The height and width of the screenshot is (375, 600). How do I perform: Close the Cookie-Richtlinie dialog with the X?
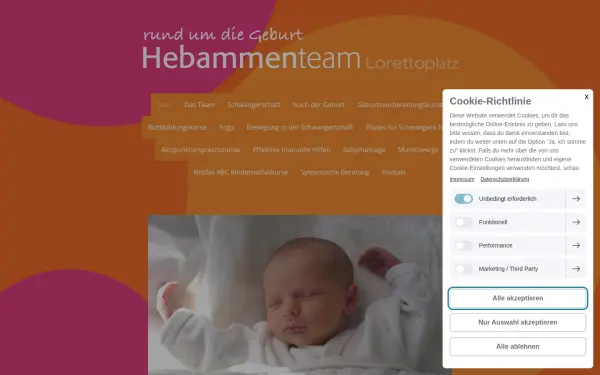pos(586,97)
